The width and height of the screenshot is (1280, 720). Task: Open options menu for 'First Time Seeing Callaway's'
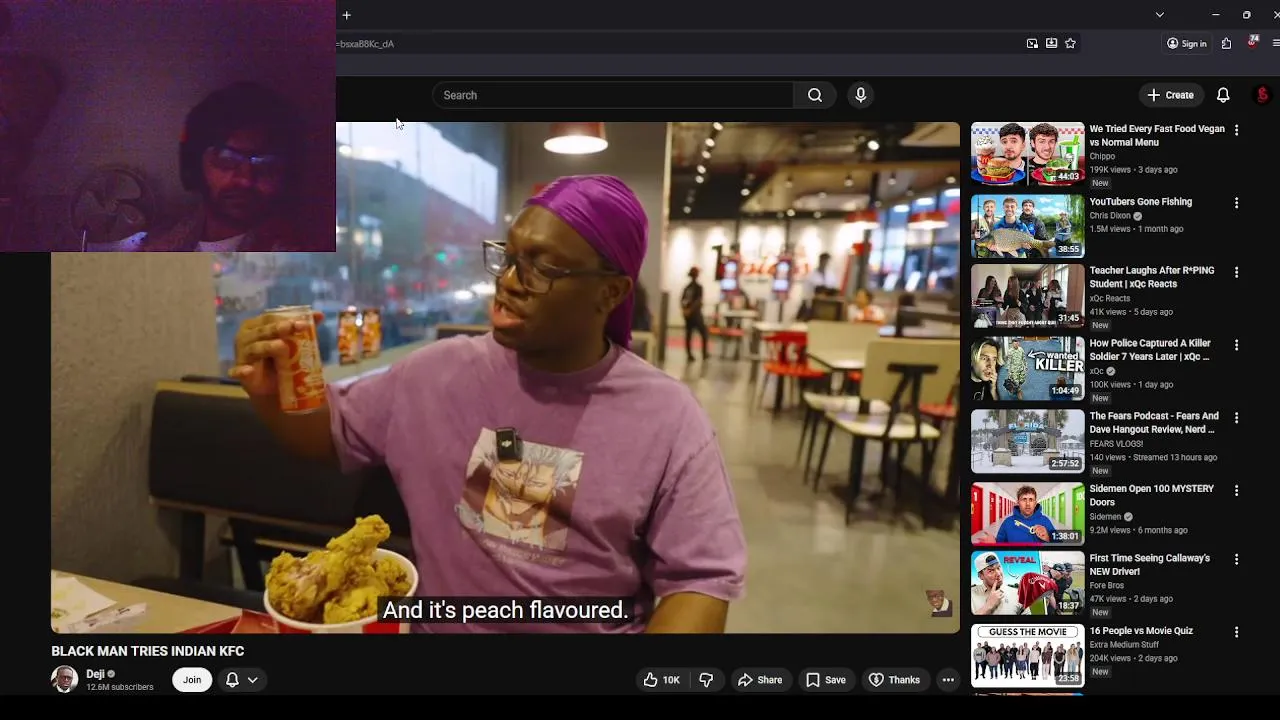click(1236, 559)
